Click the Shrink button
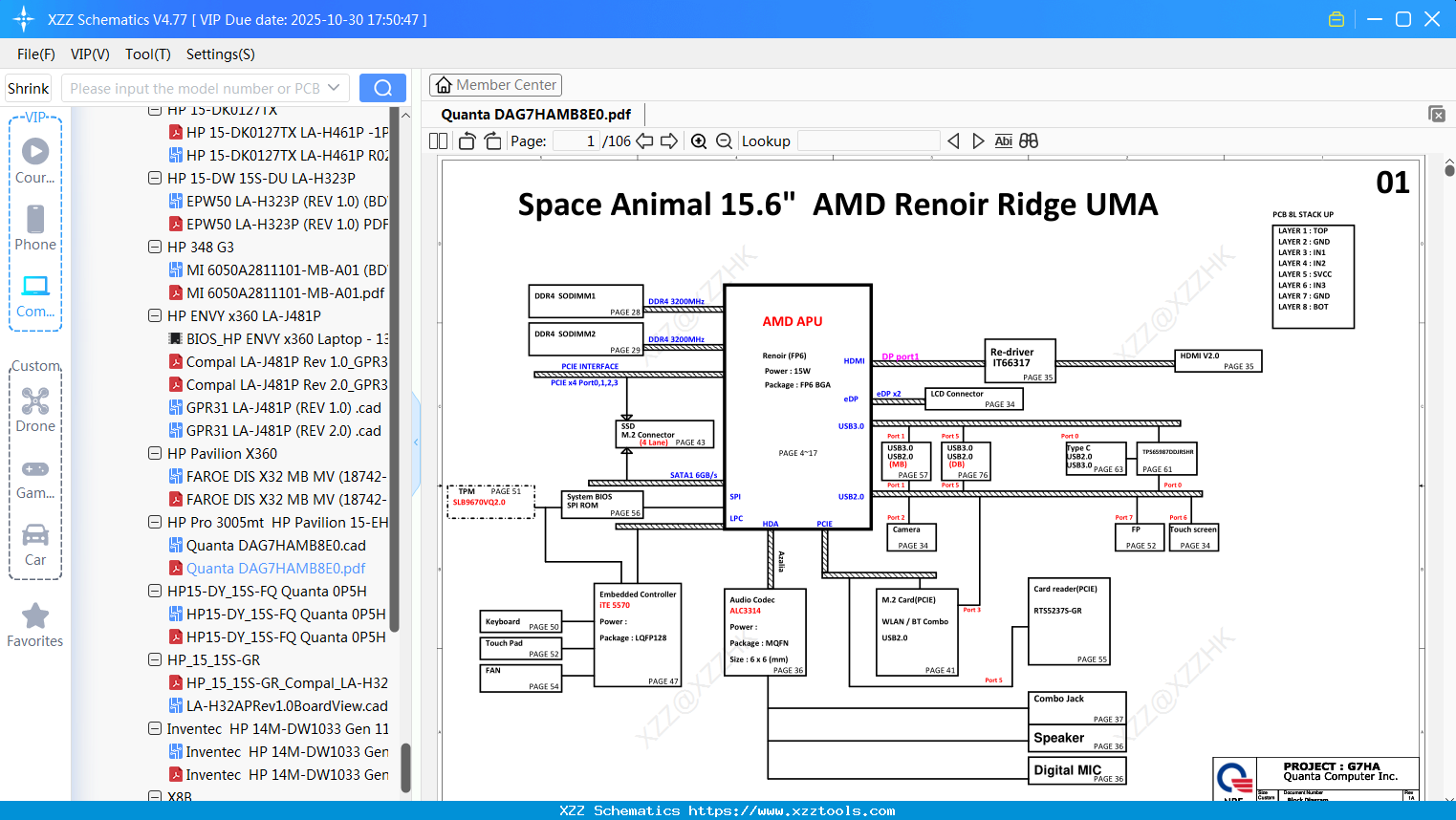 (28, 88)
